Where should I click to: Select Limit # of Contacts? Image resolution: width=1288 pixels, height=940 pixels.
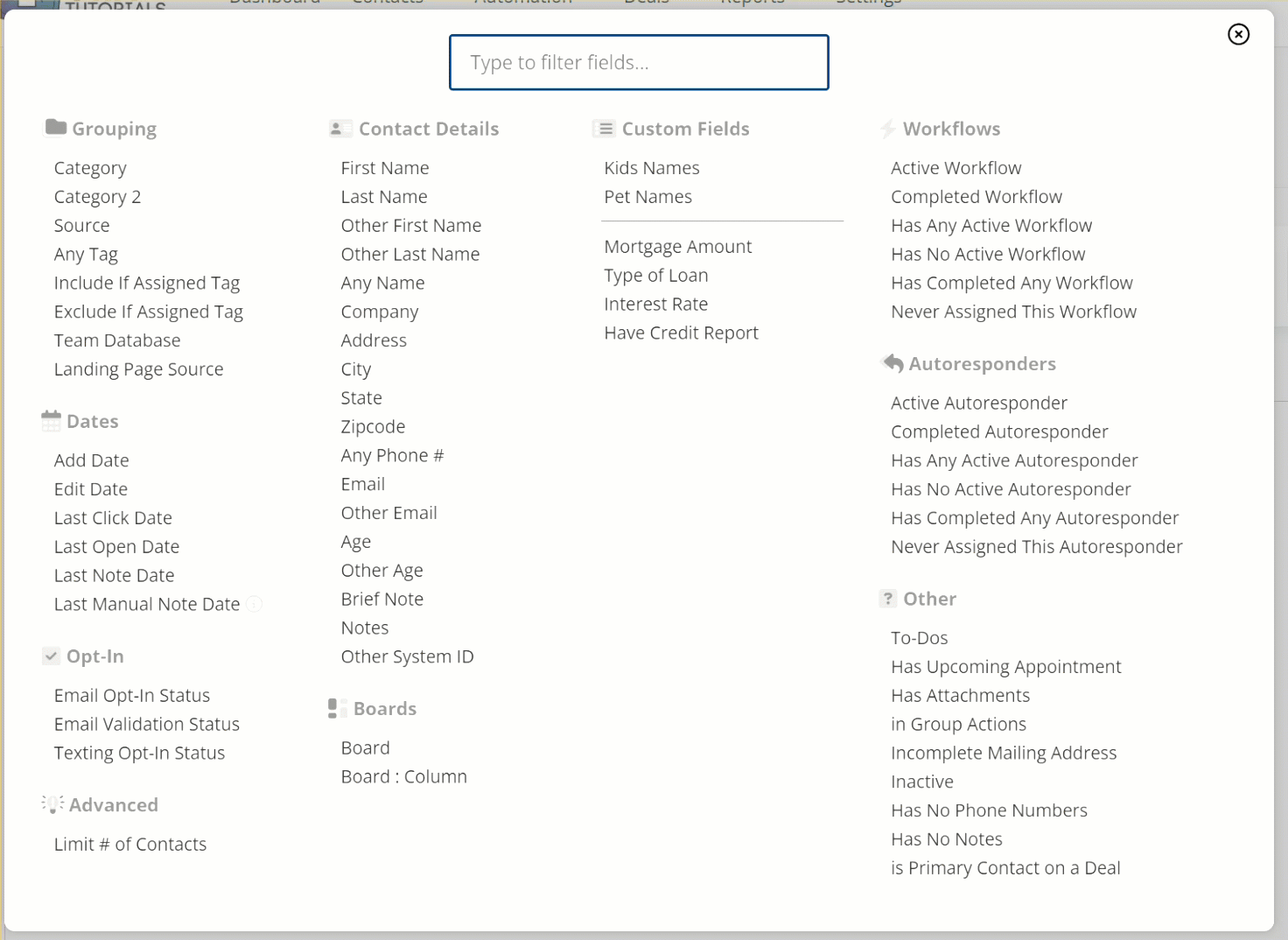click(130, 845)
